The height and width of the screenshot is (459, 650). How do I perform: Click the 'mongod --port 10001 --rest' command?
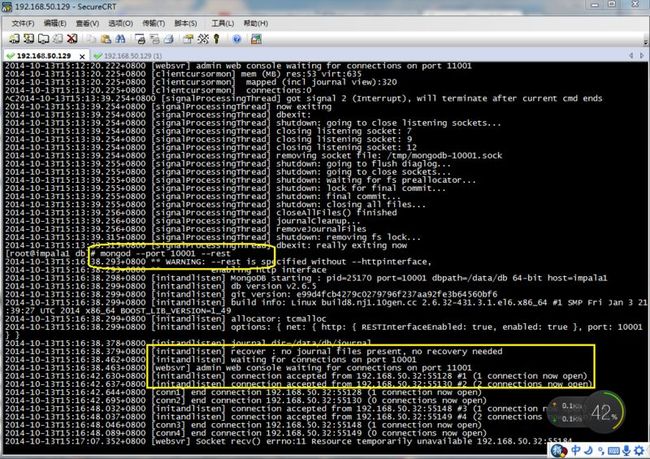click(x=165, y=253)
